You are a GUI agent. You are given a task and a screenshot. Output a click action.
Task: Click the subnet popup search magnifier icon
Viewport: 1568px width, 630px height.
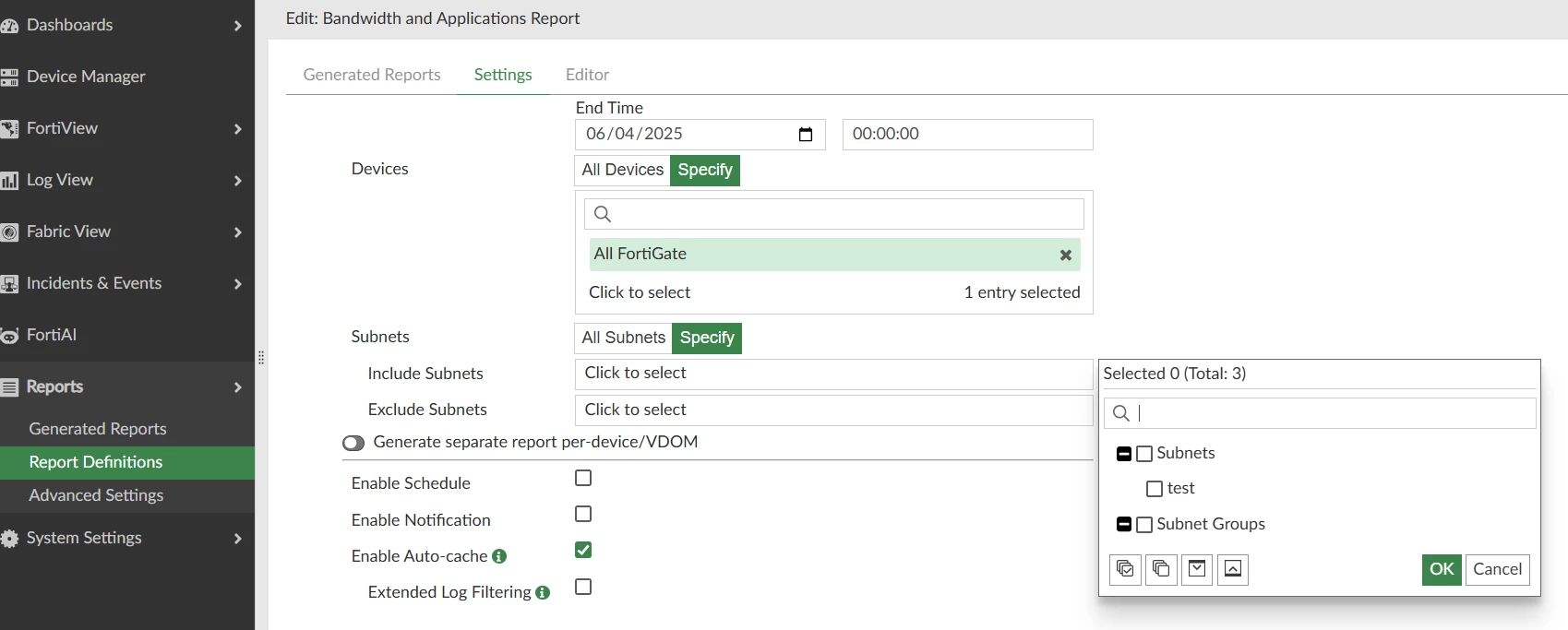click(1120, 413)
